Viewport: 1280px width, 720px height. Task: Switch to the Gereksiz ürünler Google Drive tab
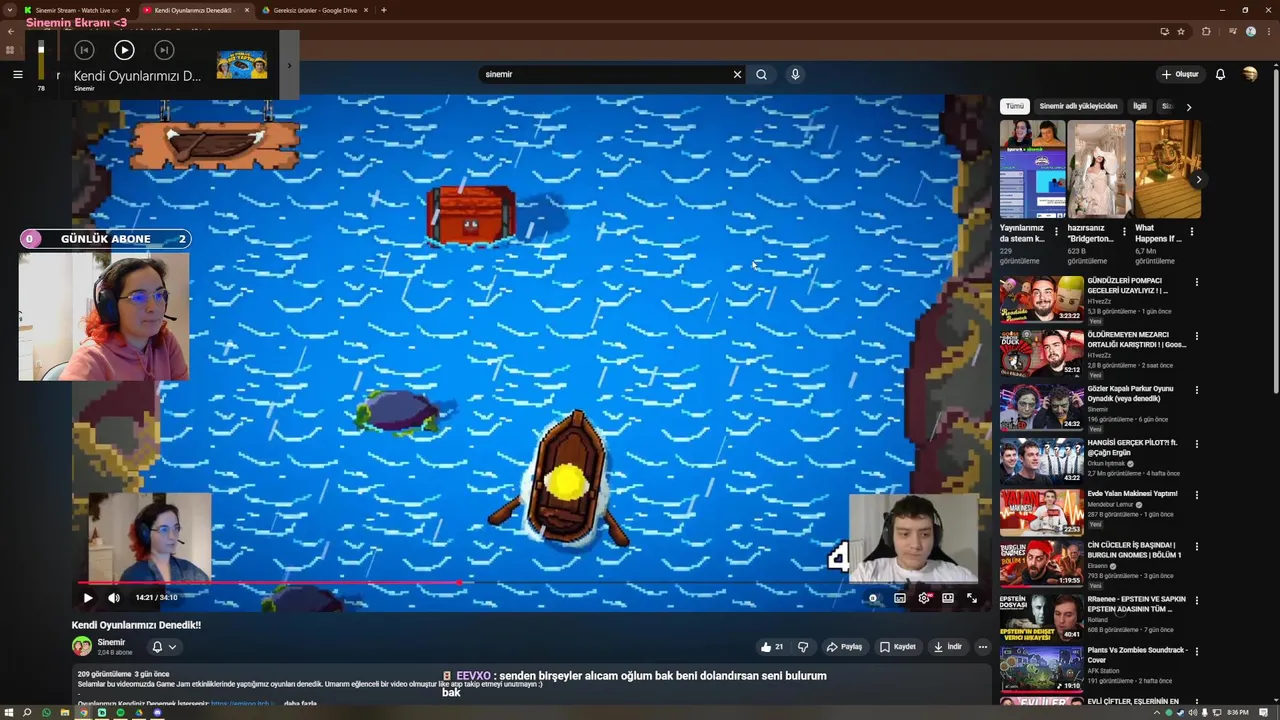(x=315, y=10)
